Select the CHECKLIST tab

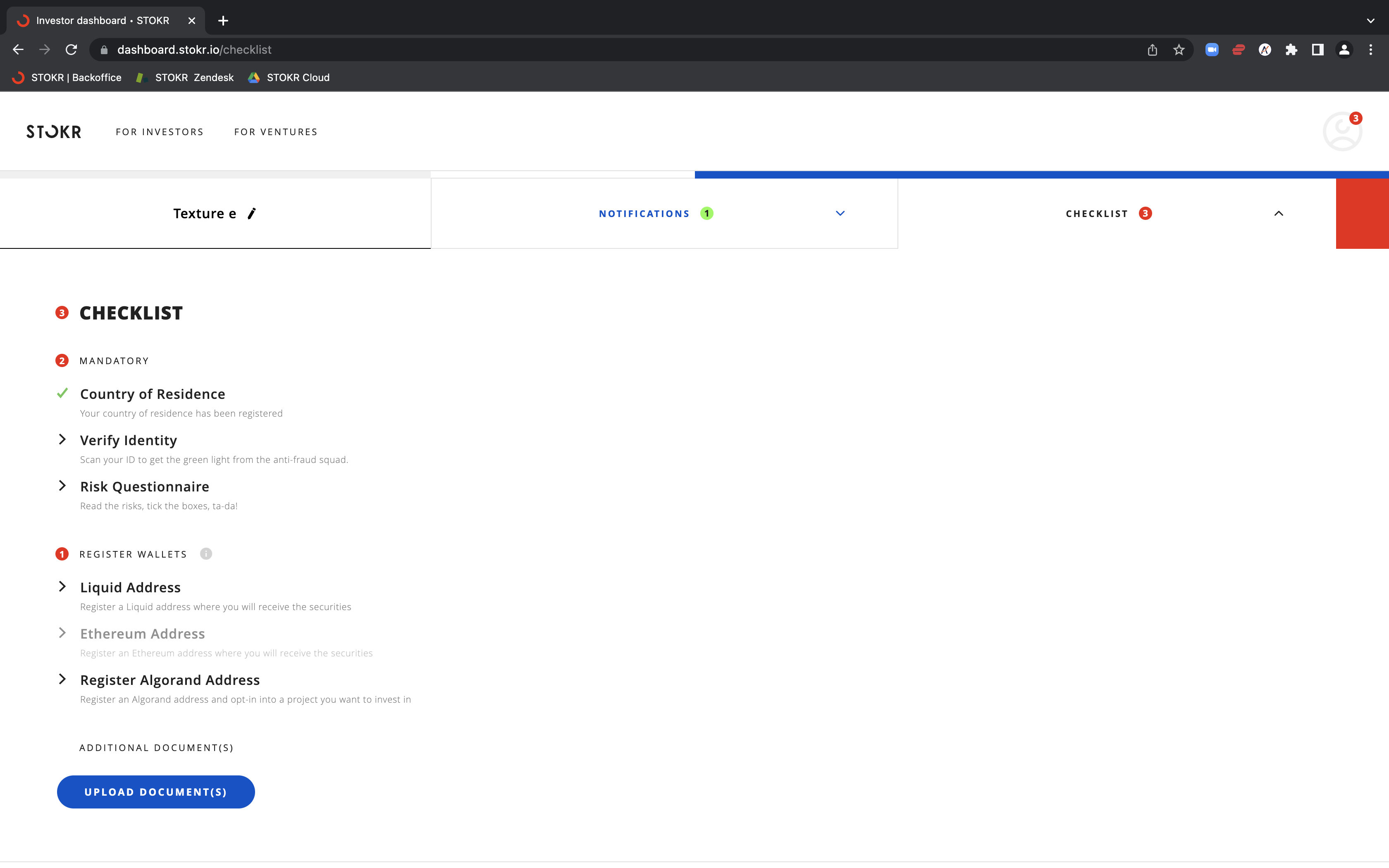click(x=1116, y=214)
